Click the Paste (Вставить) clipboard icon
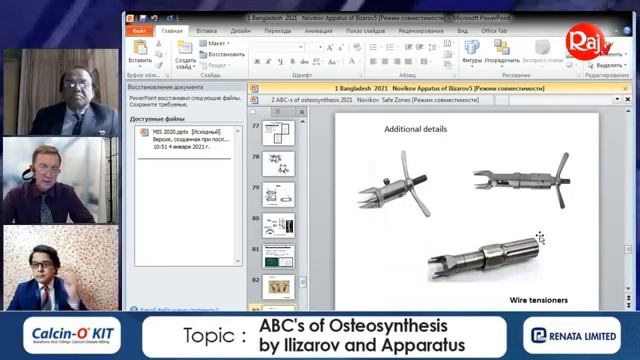The height and width of the screenshot is (360, 640). (x=140, y=48)
